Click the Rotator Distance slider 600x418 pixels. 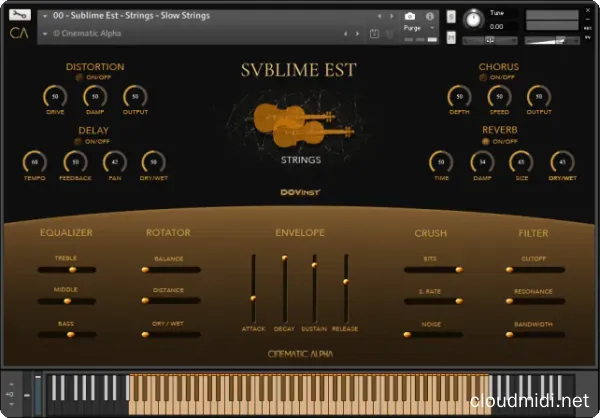[x=171, y=301]
